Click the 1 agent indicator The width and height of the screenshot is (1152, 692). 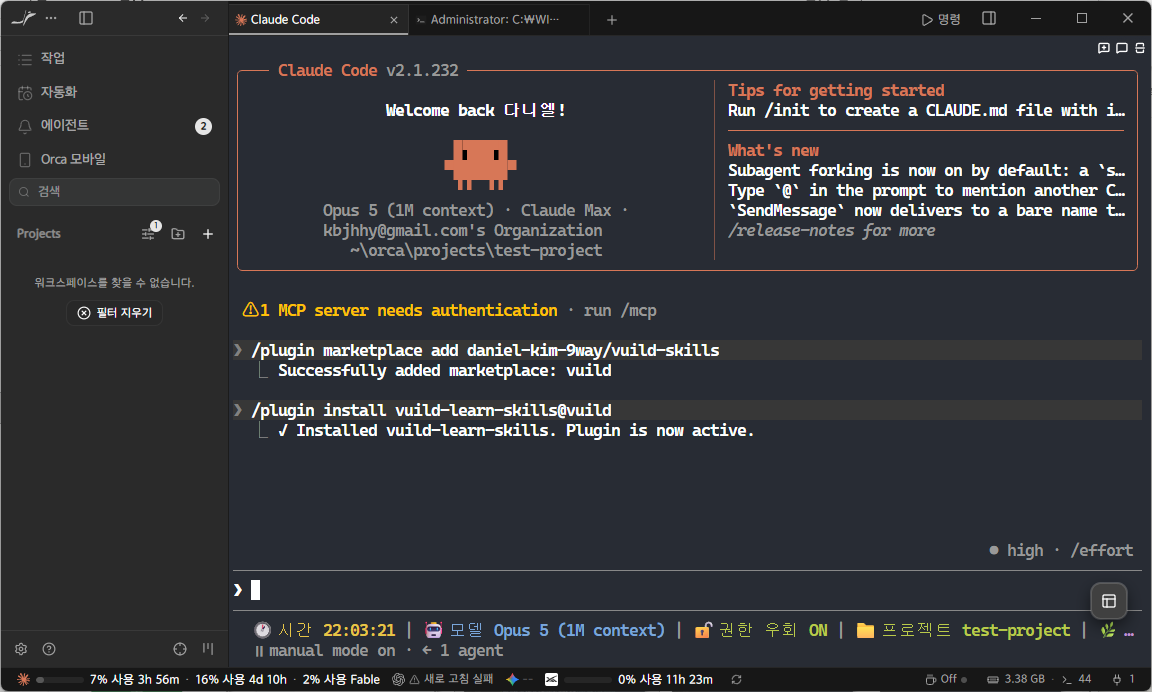[x=462, y=651]
